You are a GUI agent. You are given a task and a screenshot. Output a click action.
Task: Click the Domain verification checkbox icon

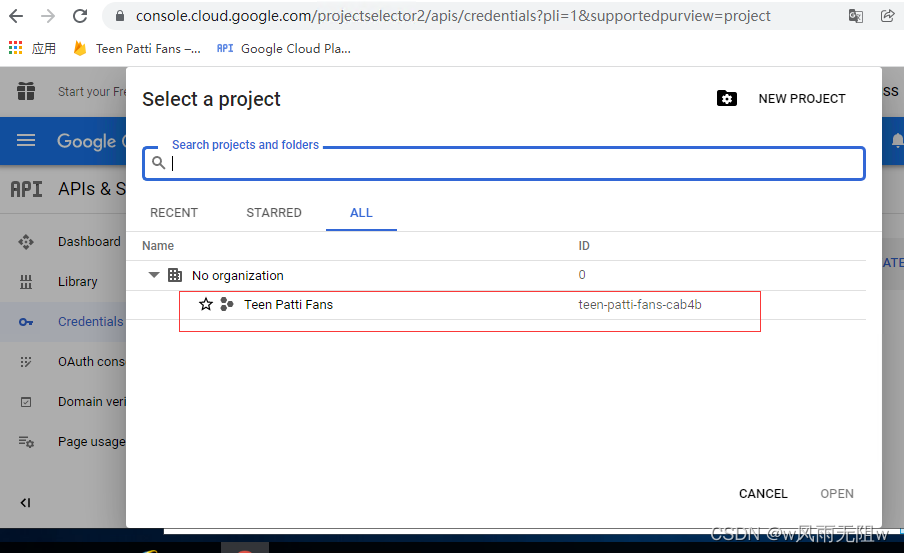coord(26,402)
